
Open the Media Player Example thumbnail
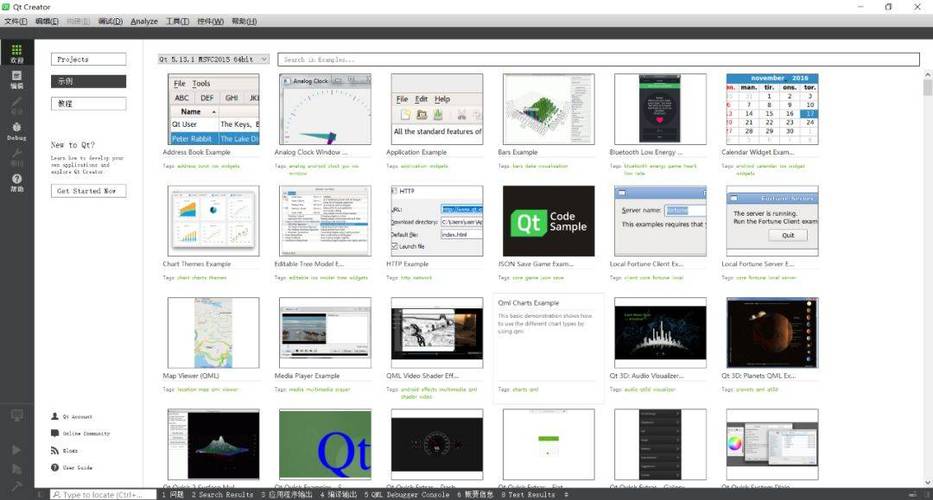(325, 333)
